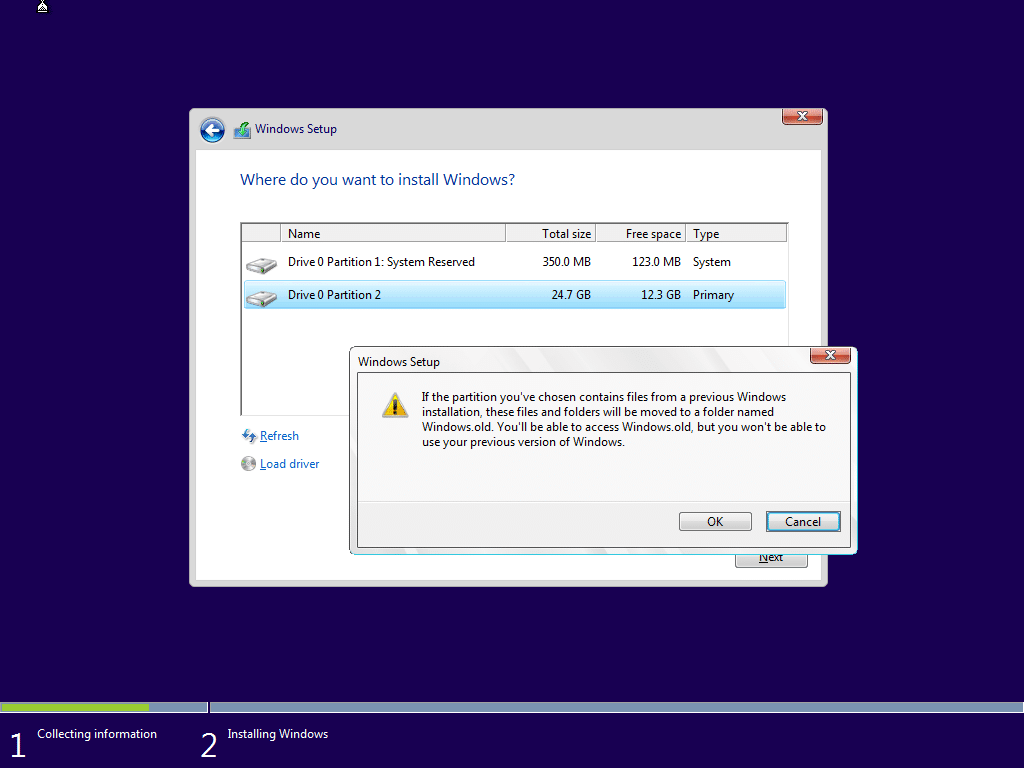Sort by the Free space column header
The height and width of the screenshot is (768, 1024).
[x=641, y=233]
